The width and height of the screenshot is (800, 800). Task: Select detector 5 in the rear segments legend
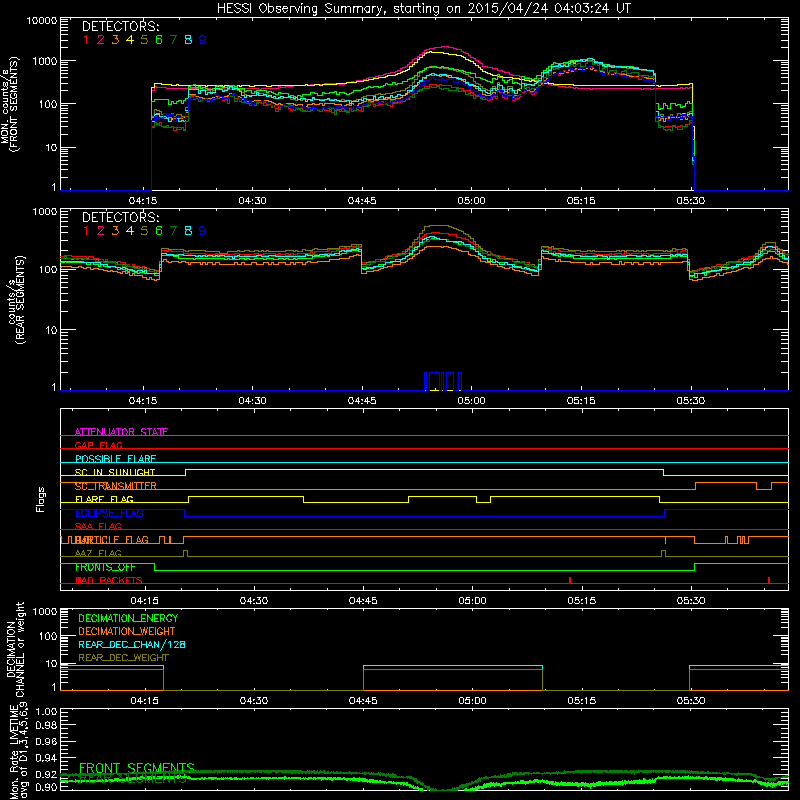144,231
